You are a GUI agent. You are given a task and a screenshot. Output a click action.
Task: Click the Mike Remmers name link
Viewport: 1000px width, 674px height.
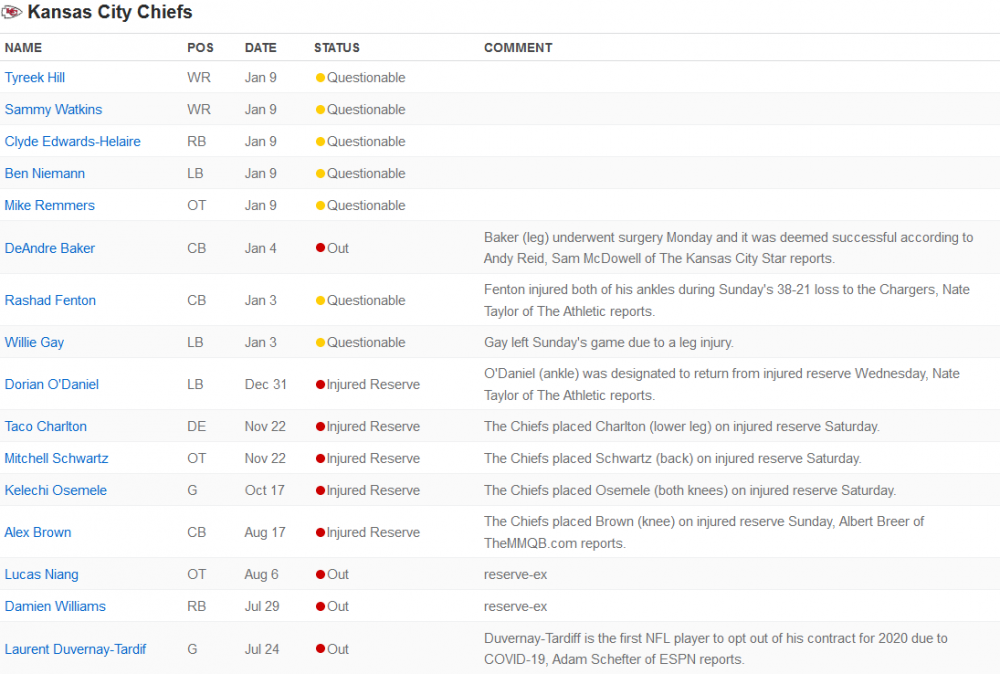pos(49,205)
